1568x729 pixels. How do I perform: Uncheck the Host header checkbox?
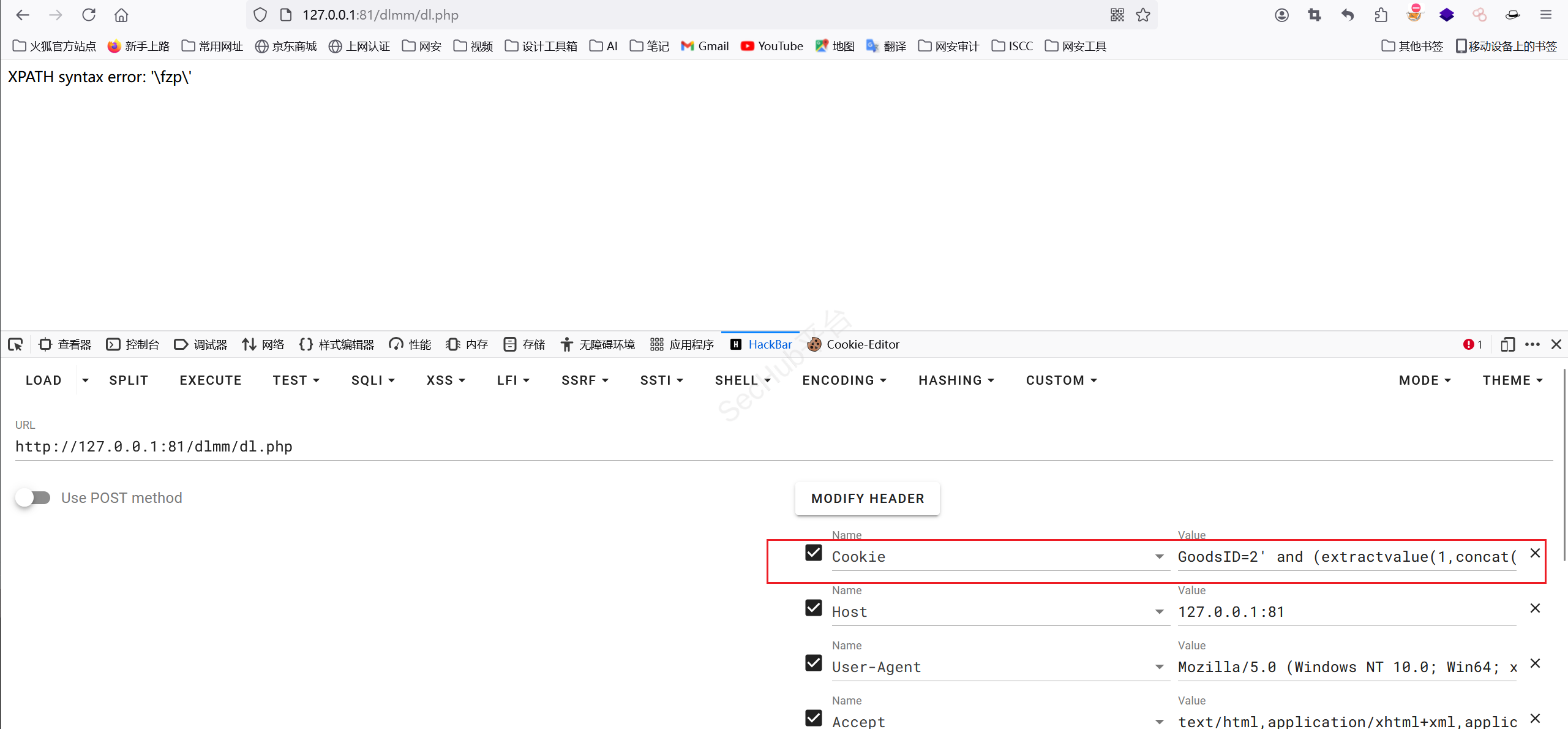coord(813,608)
